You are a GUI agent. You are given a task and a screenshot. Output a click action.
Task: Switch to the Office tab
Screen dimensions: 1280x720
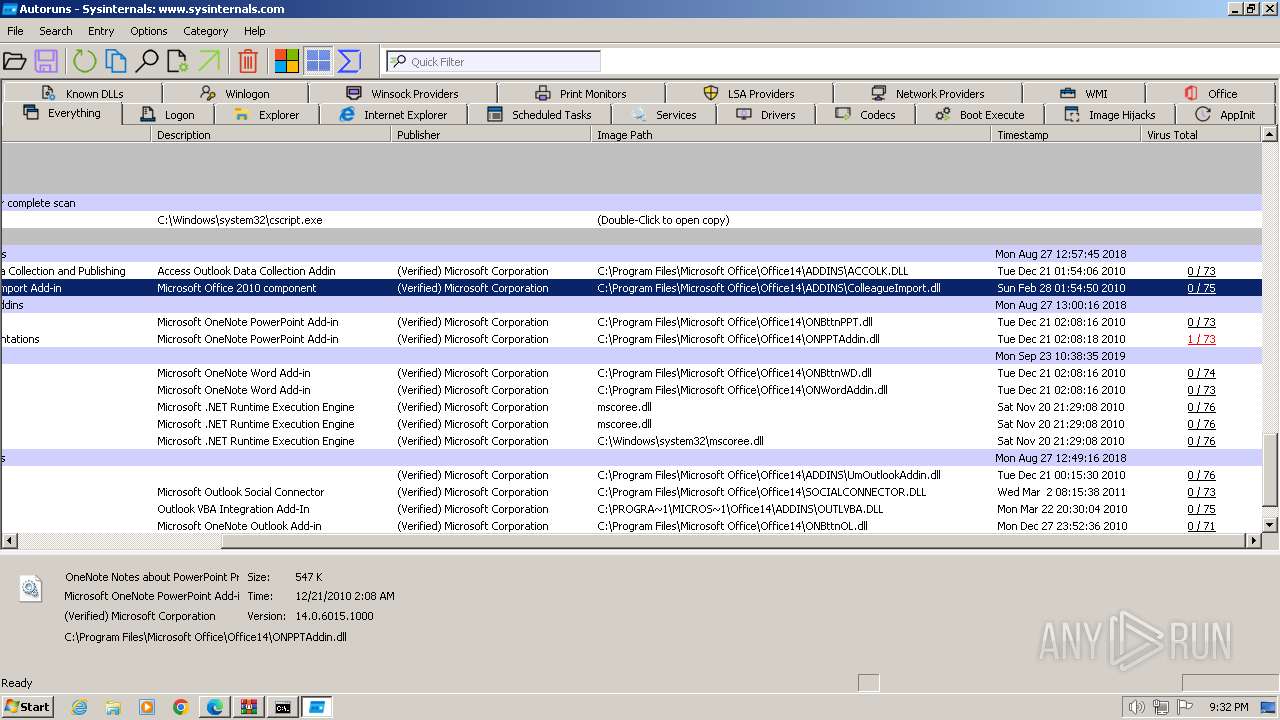click(1211, 93)
